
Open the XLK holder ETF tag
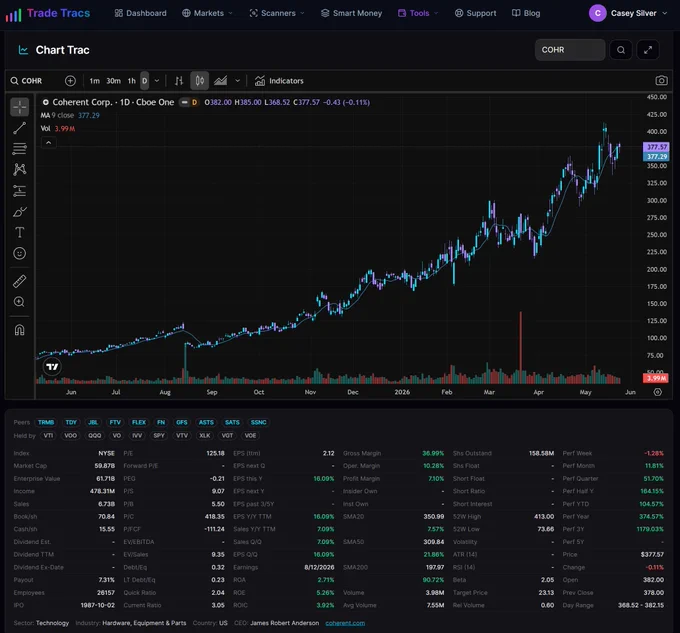point(205,436)
